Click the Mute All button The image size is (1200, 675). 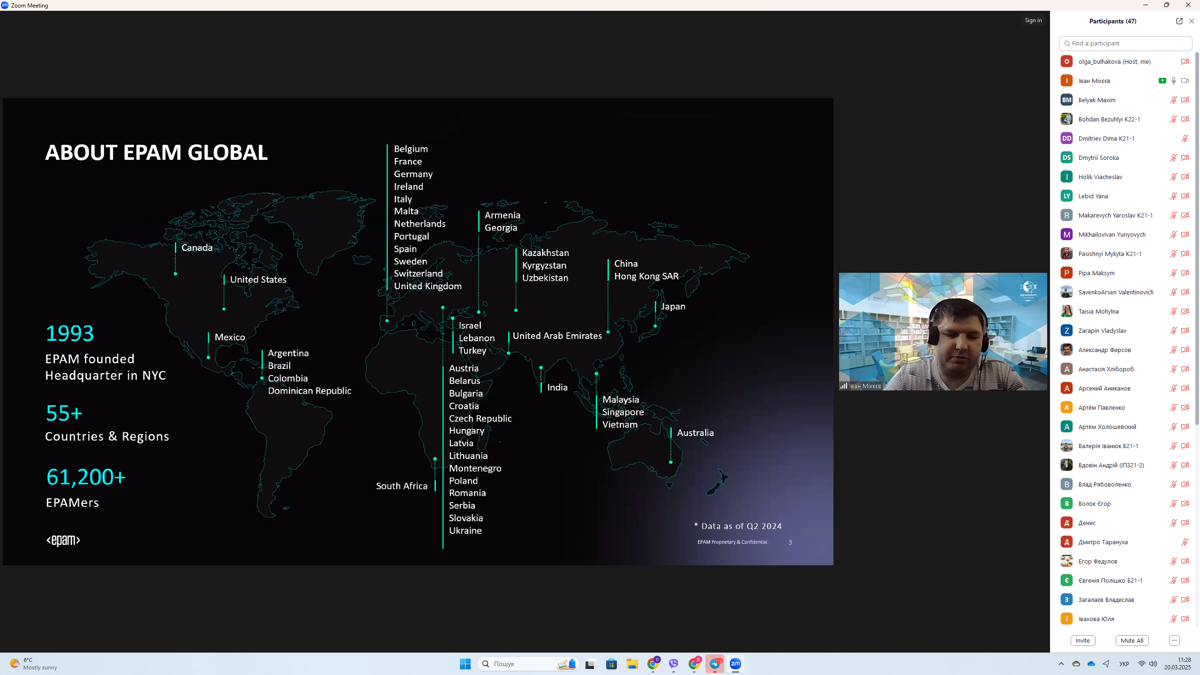(1131, 641)
